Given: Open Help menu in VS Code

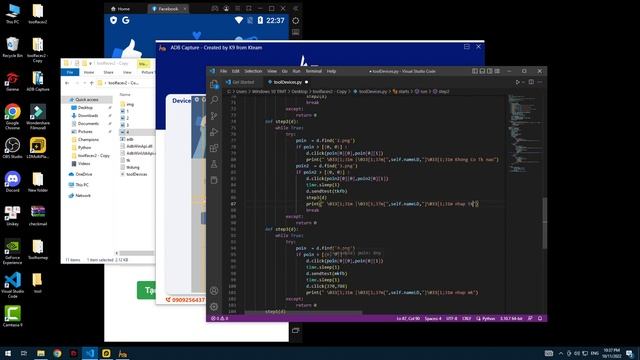Looking at the screenshot, I should pos(331,71).
